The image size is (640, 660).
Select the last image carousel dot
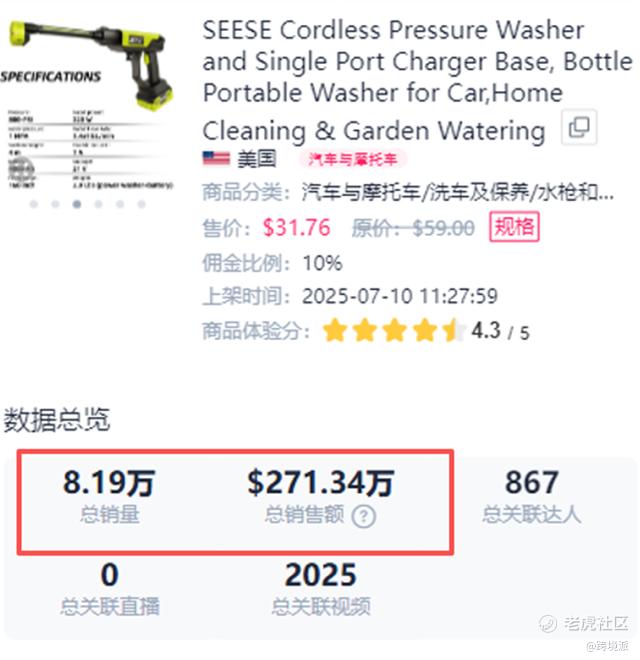(141, 204)
